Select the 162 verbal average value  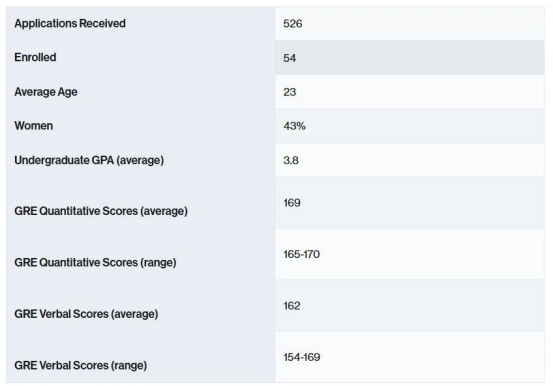tap(292, 306)
